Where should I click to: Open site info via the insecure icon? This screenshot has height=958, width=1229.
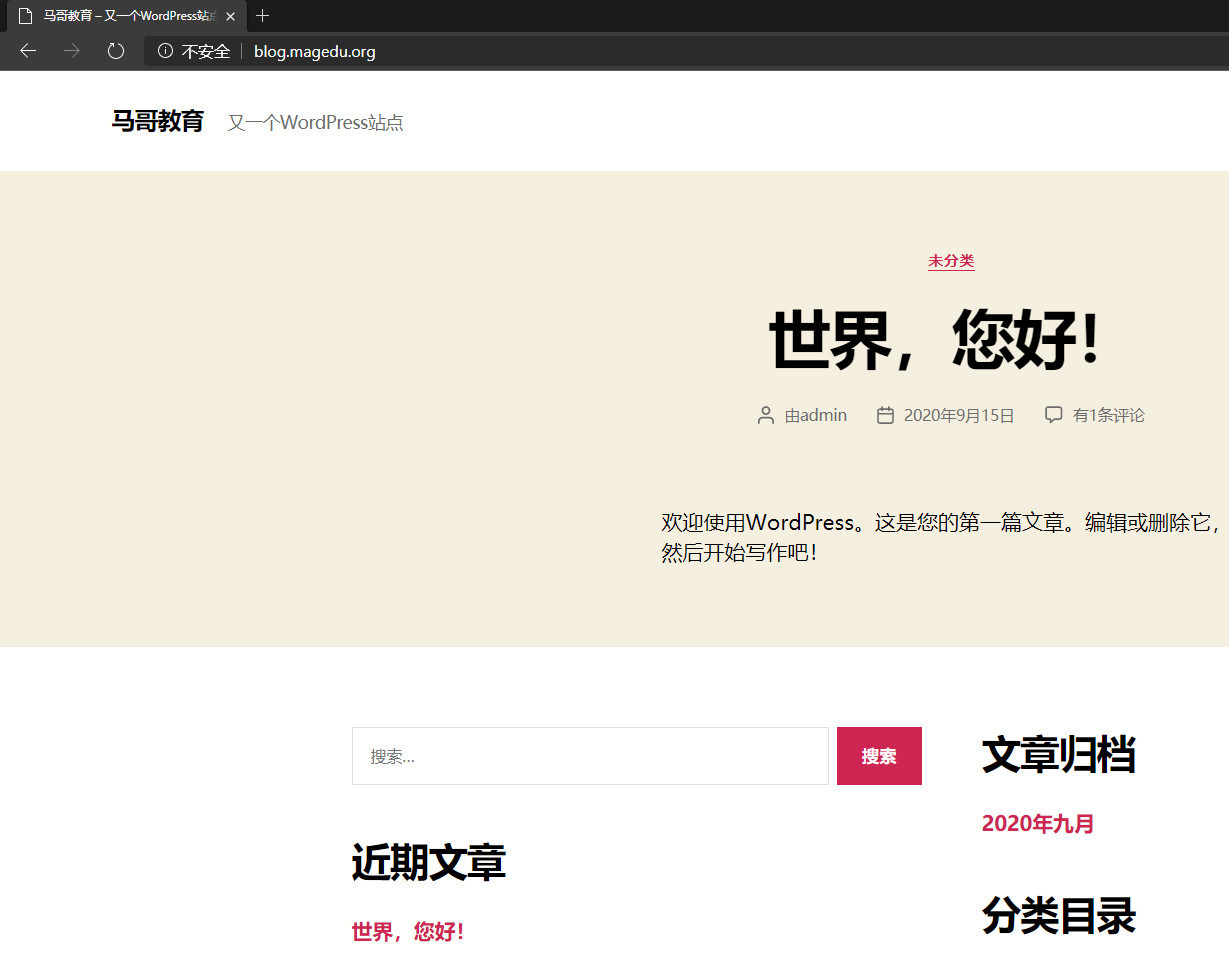[165, 51]
